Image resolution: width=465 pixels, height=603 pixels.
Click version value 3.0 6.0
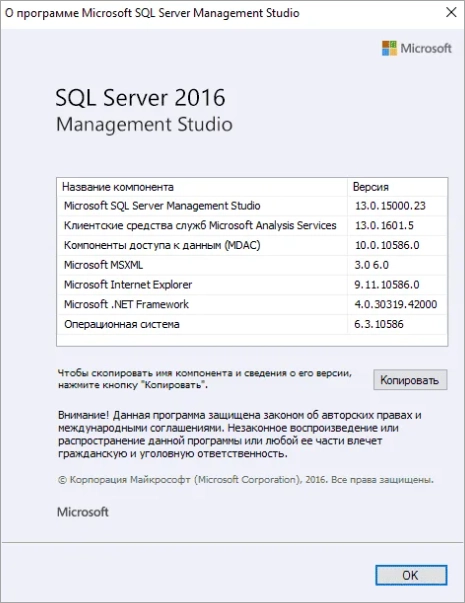(372, 265)
